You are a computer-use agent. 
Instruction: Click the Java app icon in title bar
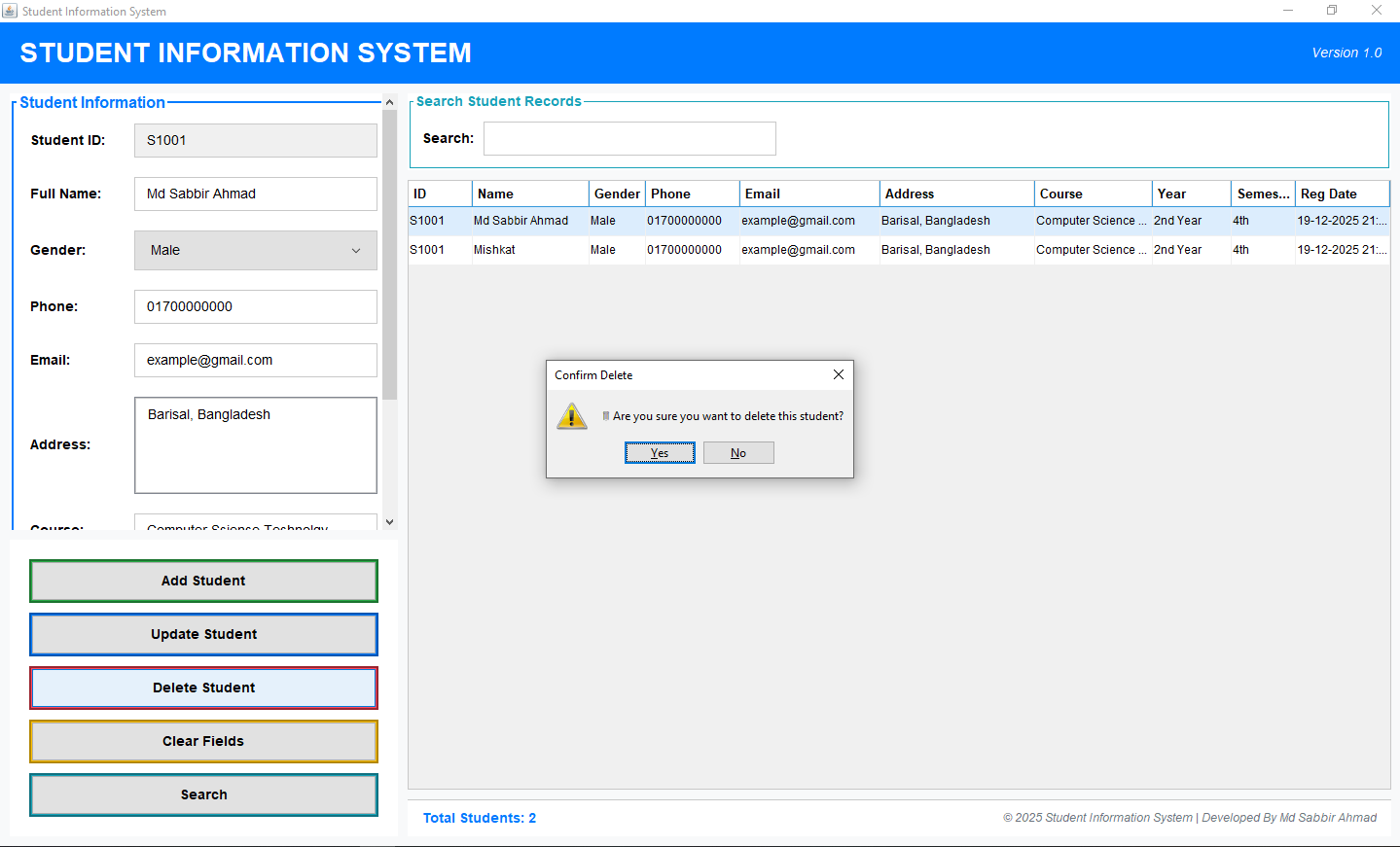tap(10, 11)
